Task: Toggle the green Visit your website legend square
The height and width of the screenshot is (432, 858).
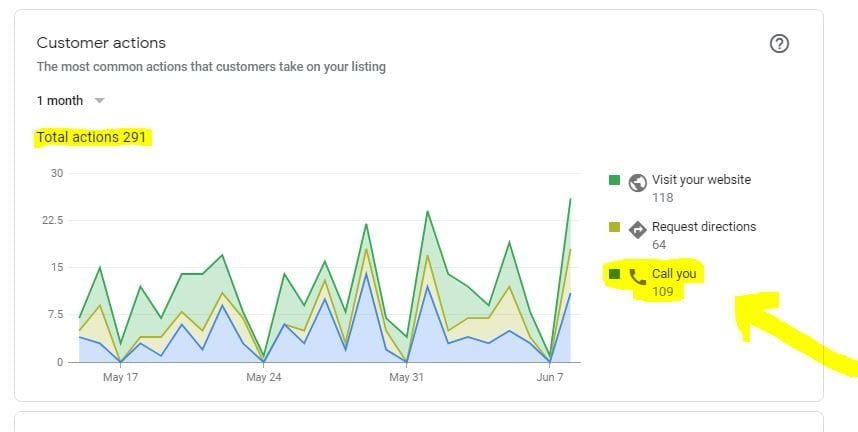Action: point(615,181)
